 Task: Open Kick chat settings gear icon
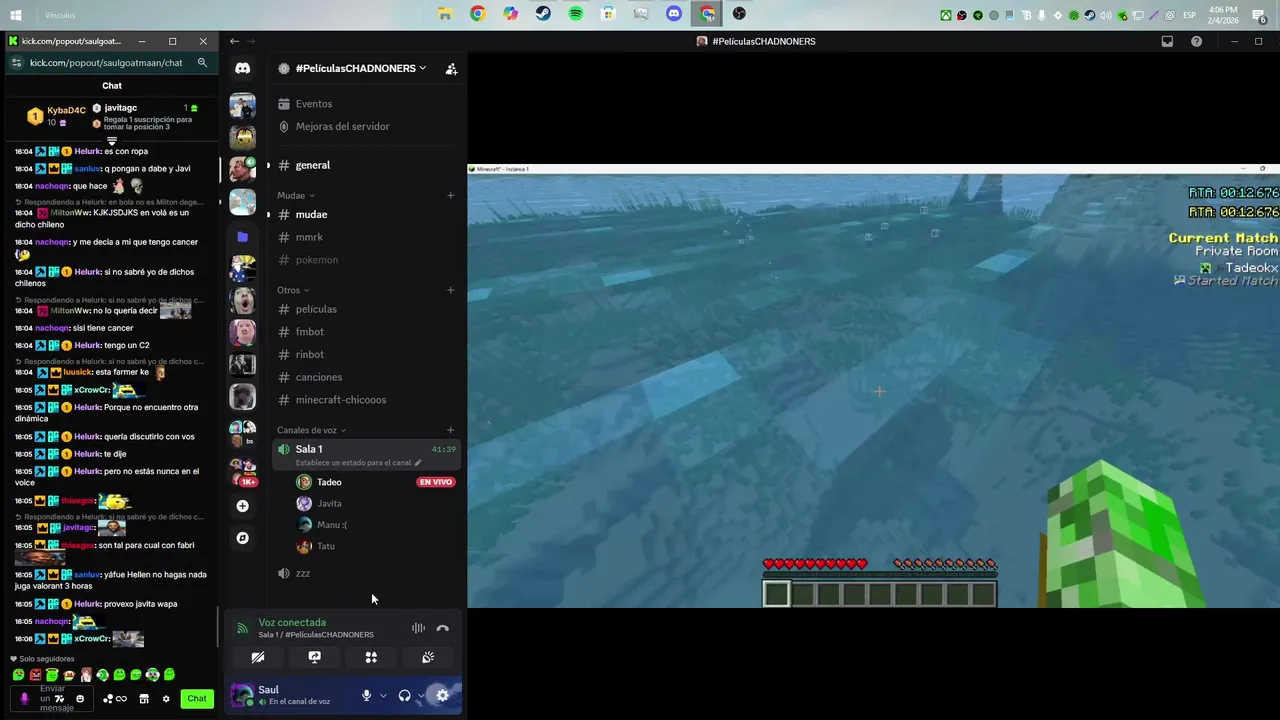(x=166, y=699)
